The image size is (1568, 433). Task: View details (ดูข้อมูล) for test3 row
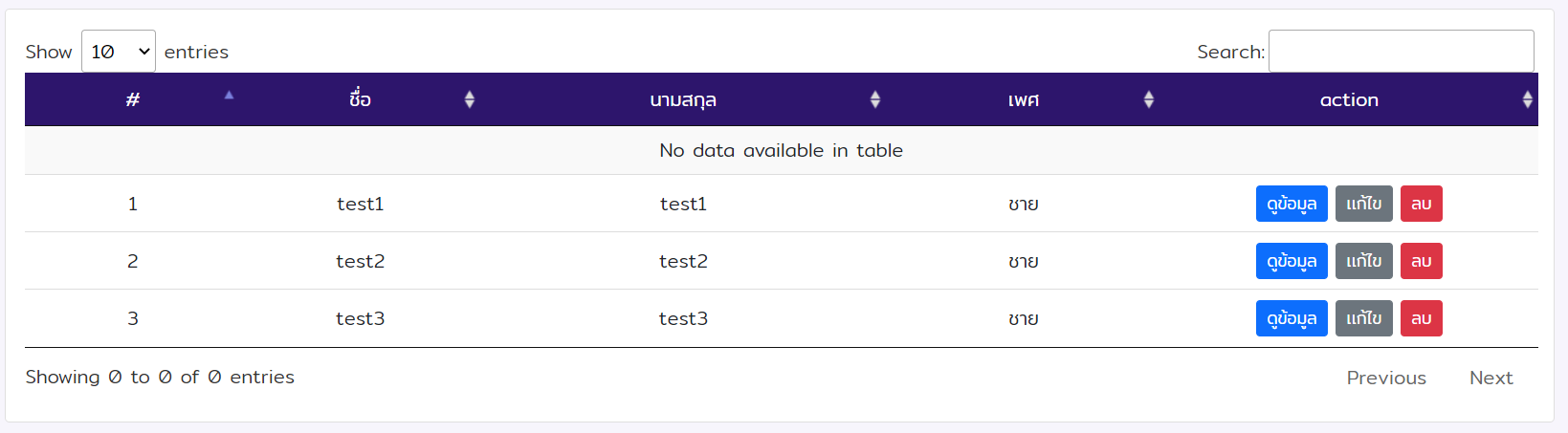(1292, 318)
